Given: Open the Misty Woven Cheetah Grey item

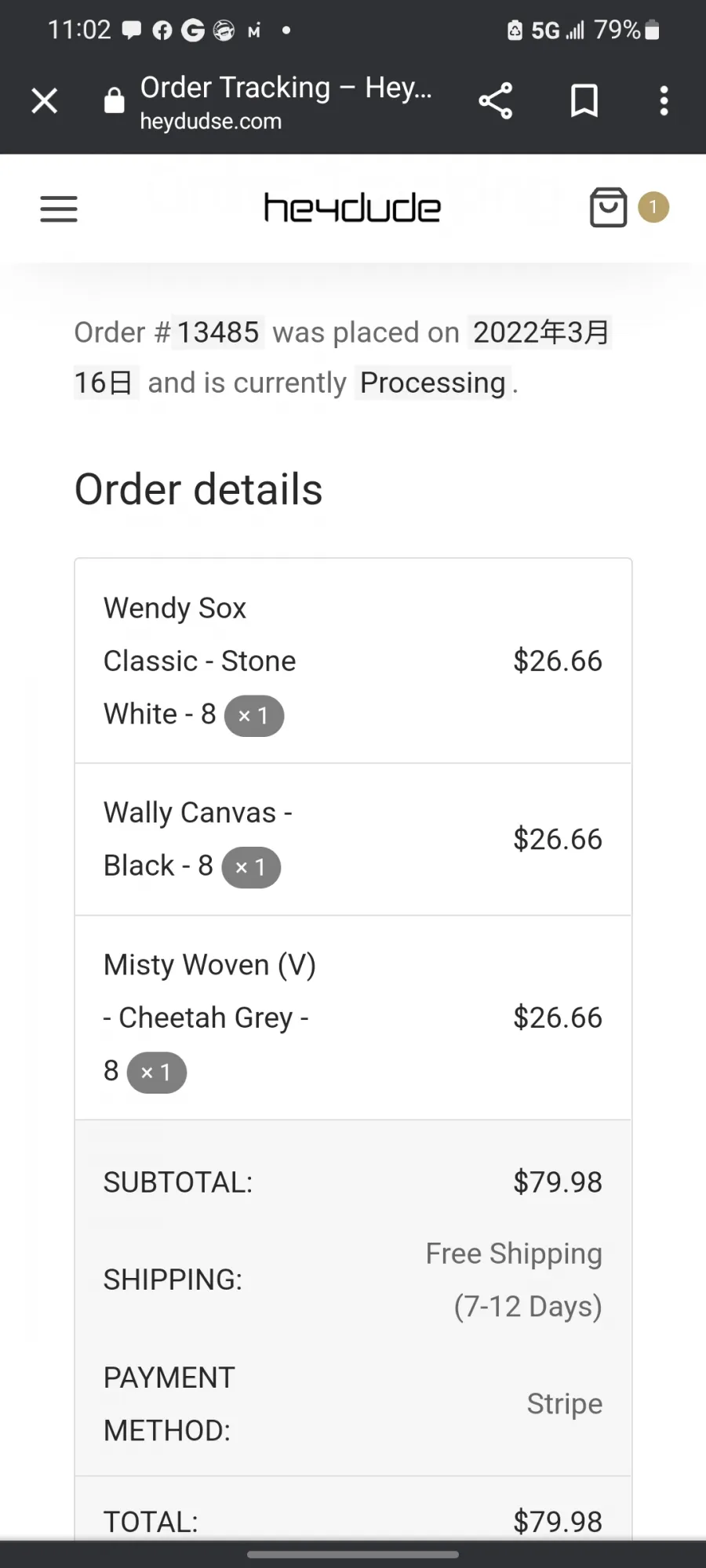Looking at the screenshot, I should [x=209, y=1018].
